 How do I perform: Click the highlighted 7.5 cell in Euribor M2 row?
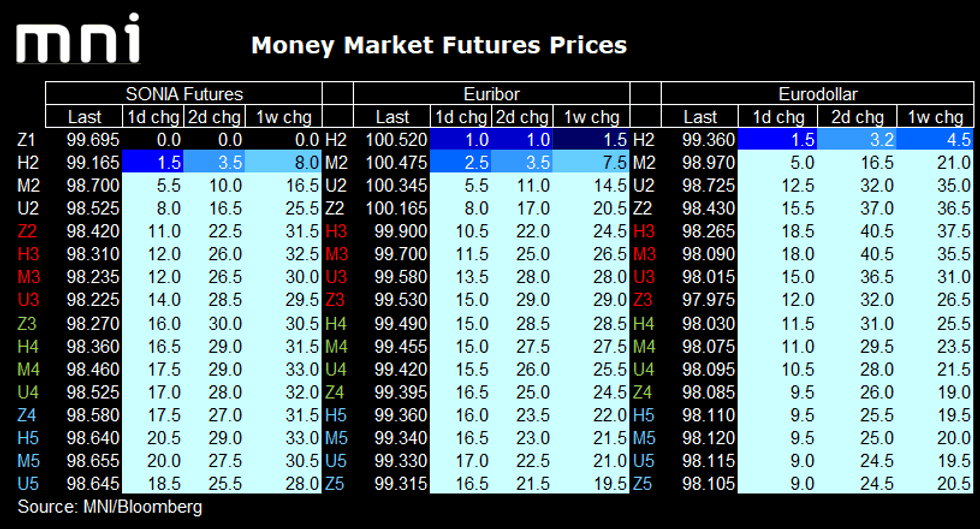595,162
